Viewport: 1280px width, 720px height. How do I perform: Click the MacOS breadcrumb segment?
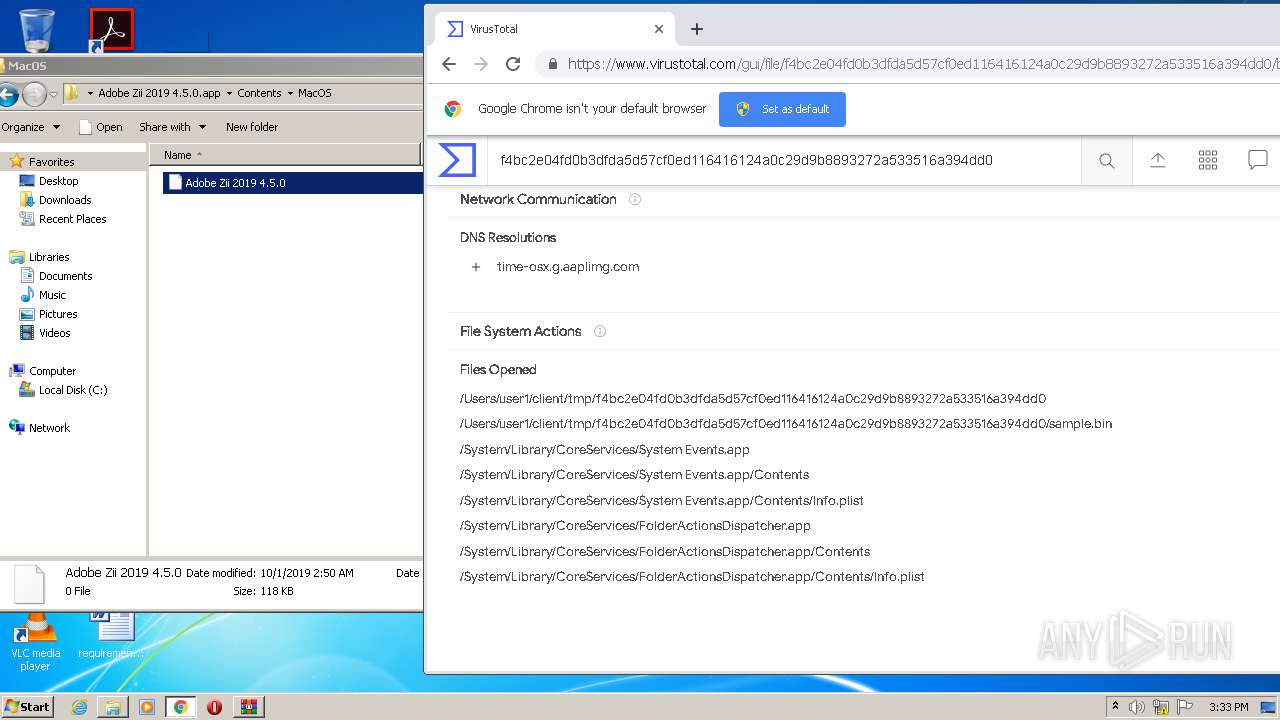coord(314,93)
